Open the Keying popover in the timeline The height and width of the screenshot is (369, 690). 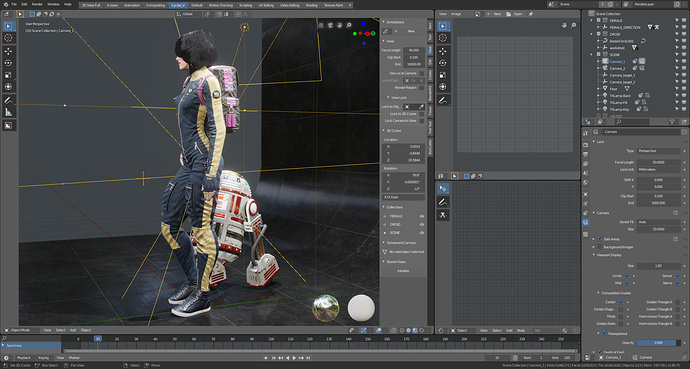click(44, 358)
